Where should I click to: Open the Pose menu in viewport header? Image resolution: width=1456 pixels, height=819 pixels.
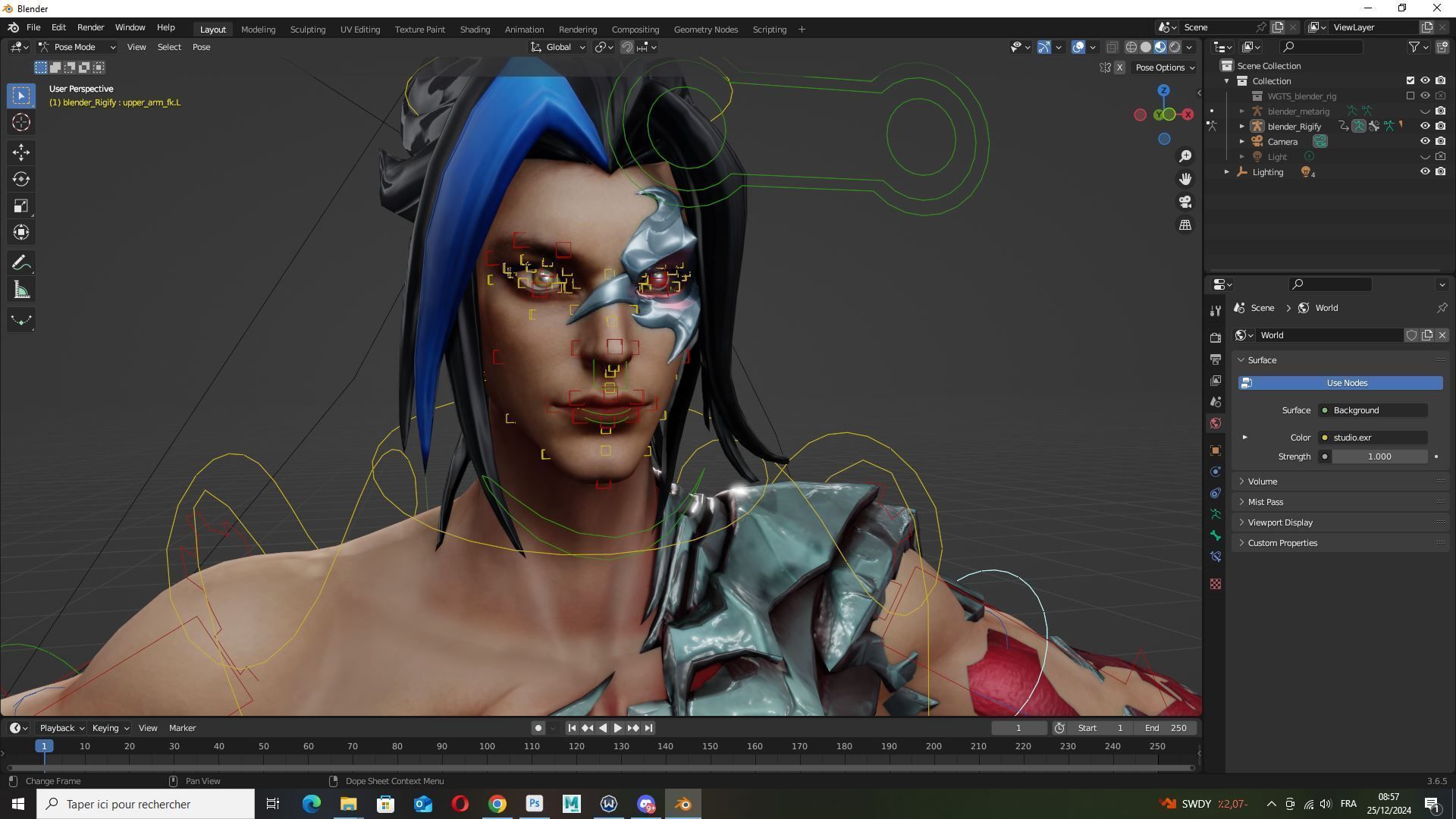point(201,47)
